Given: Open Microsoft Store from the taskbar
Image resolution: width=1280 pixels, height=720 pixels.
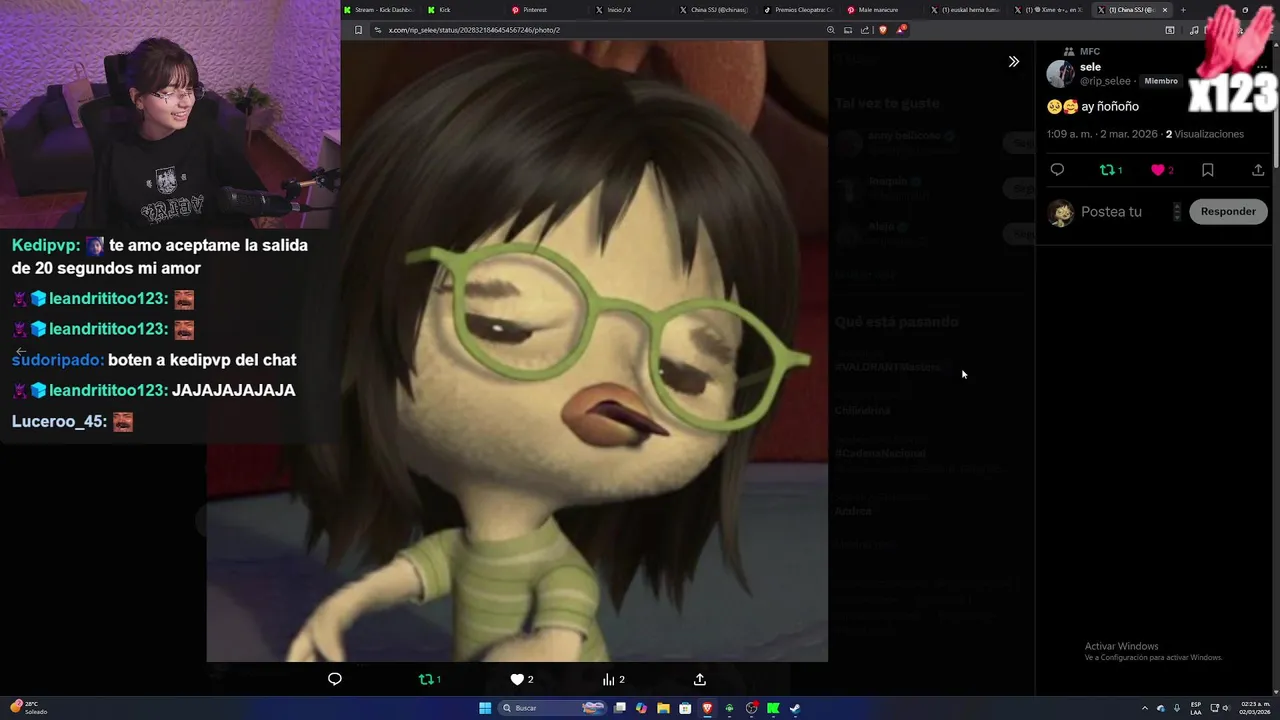Looking at the screenshot, I should coord(685,708).
